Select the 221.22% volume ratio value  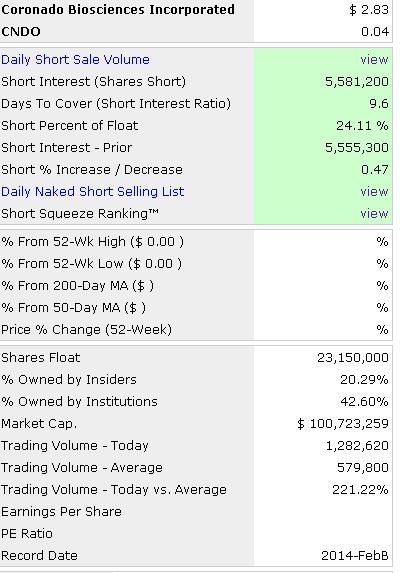pos(360,490)
